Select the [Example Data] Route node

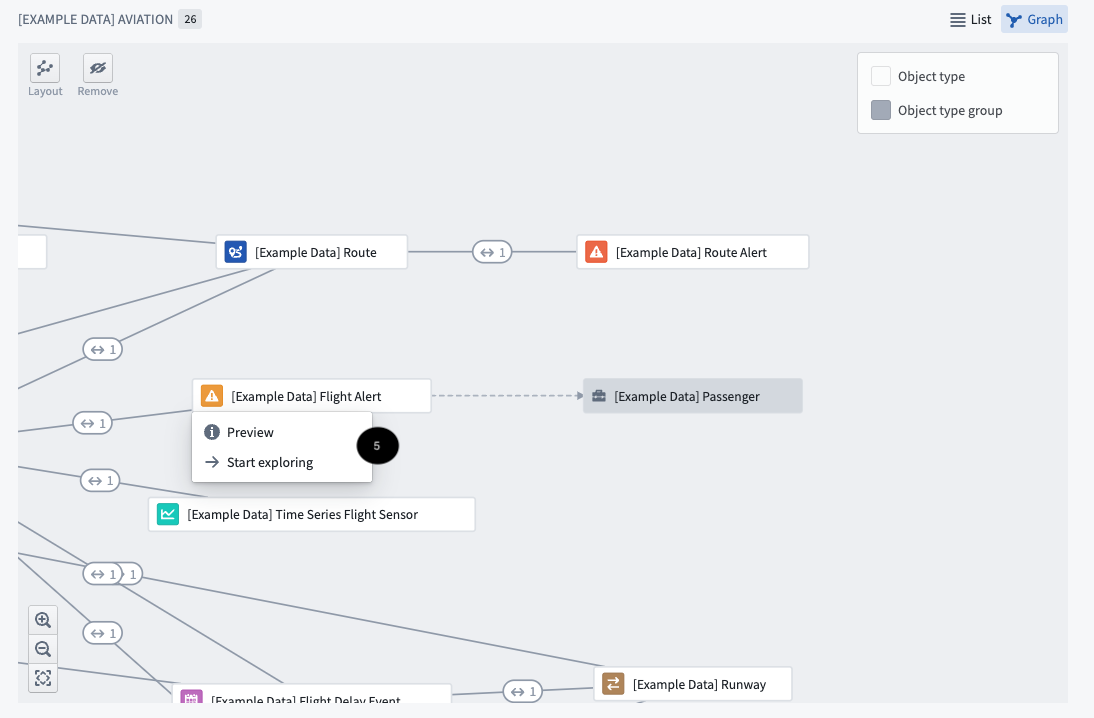(312, 252)
